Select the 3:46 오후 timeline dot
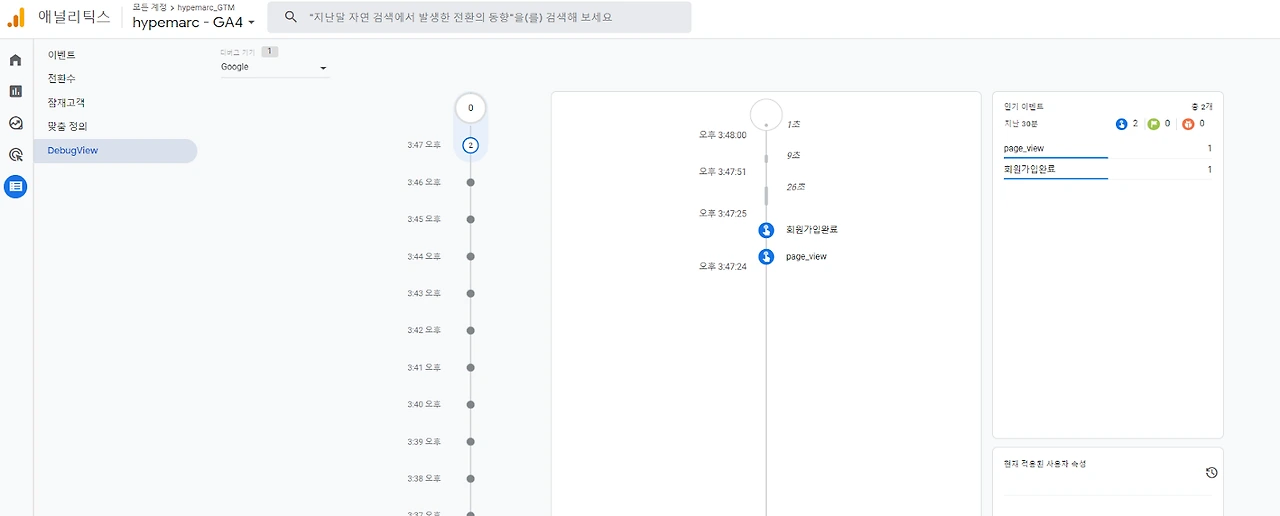 (471, 182)
